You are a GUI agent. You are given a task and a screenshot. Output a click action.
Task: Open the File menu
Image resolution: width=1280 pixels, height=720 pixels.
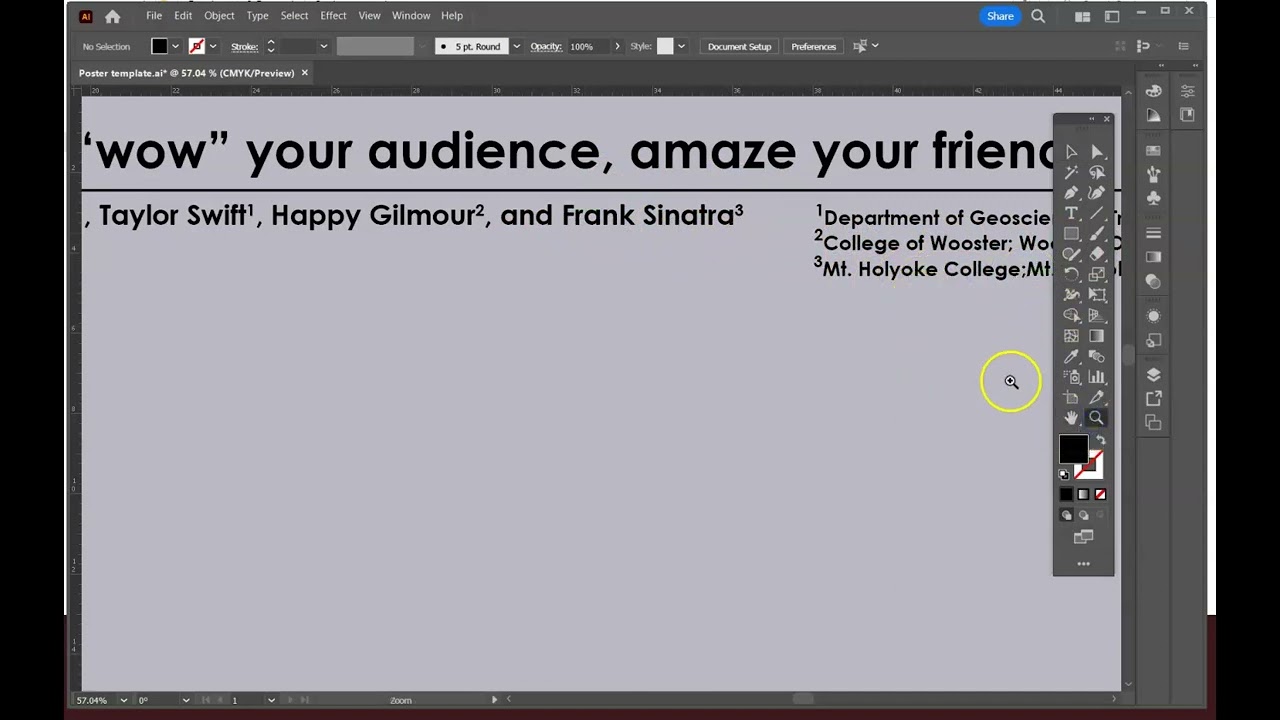click(154, 16)
